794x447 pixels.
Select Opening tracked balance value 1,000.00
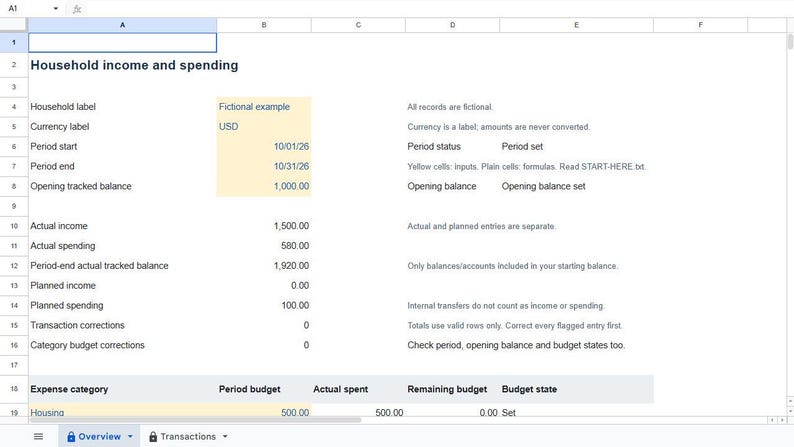(x=264, y=186)
